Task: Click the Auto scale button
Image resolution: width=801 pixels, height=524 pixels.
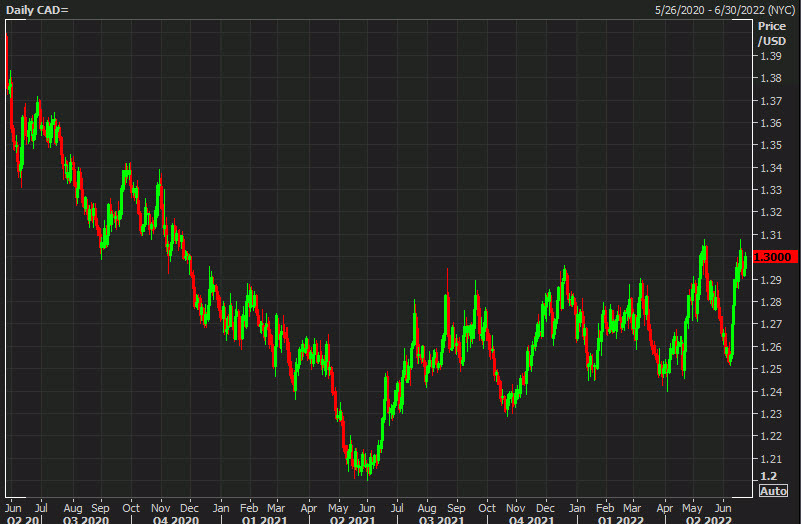Action: (x=773, y=491)
